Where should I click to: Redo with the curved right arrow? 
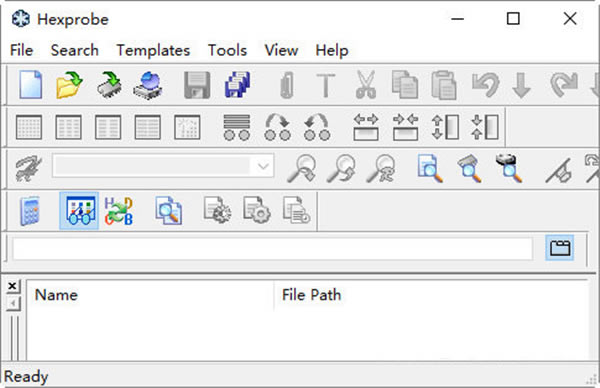564,84
